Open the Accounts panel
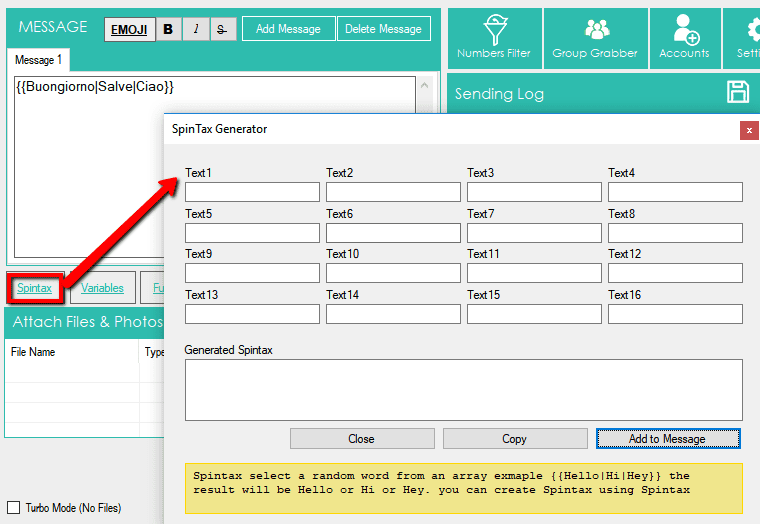 (685, 38)
